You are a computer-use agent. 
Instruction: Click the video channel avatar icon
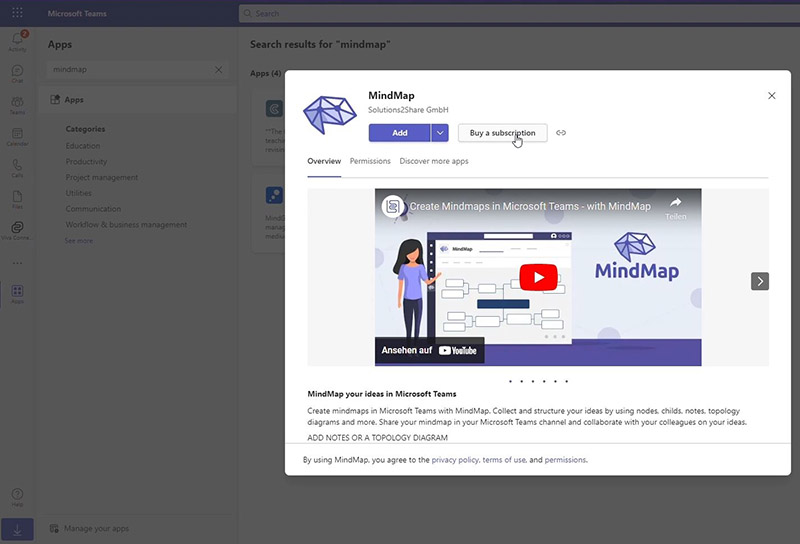click(x=393, y=206)
